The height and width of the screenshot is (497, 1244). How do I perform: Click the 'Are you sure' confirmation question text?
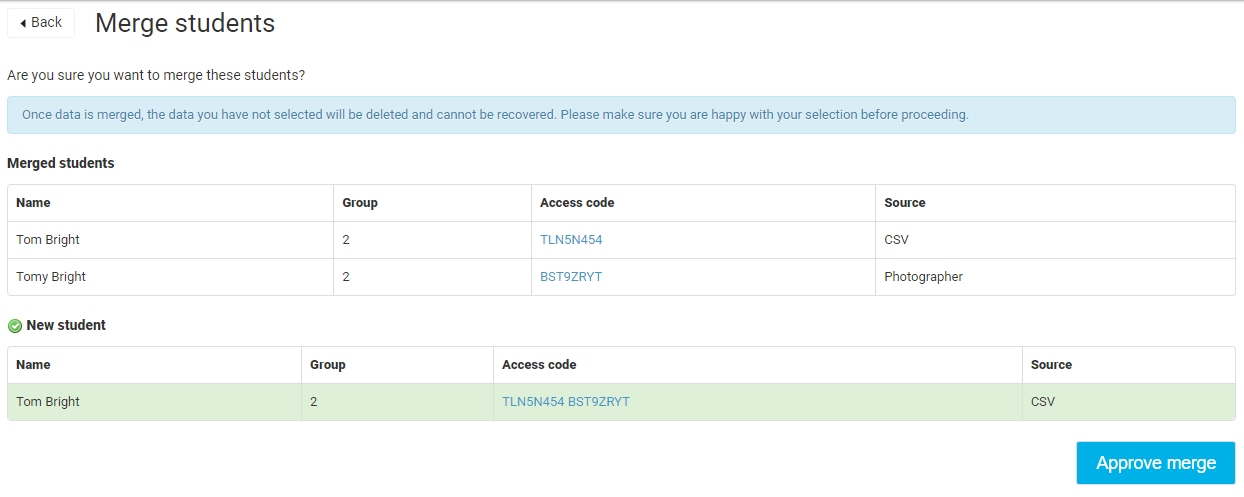[x=156, y=75]
